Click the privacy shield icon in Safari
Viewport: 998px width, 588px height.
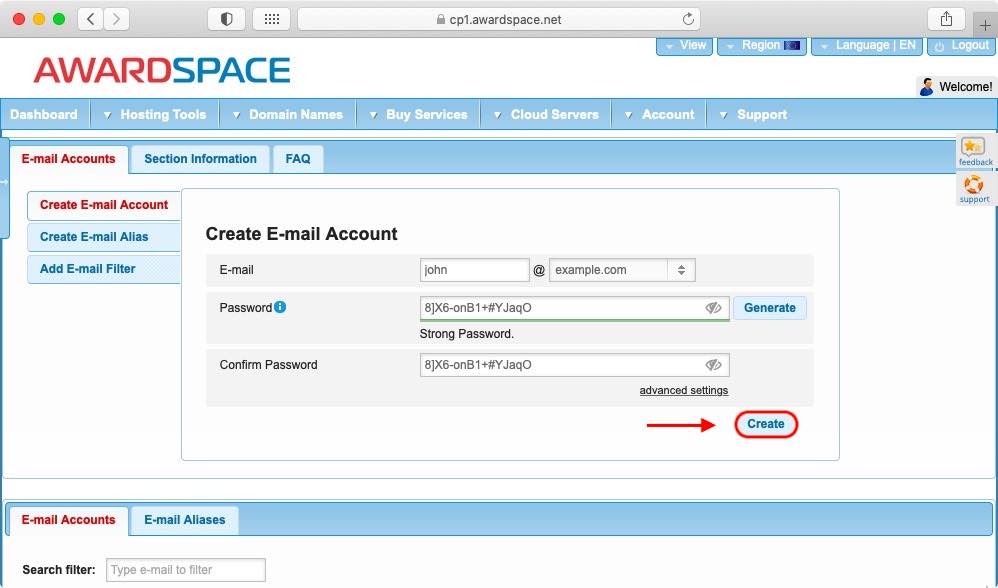coord(225,18)
